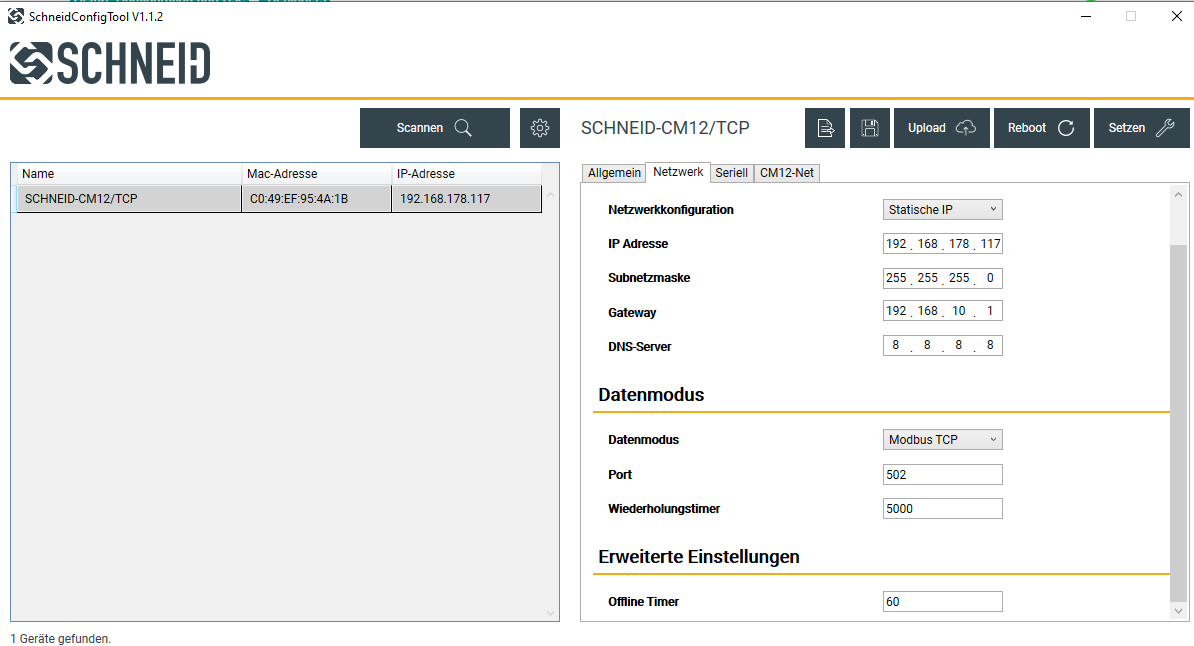
Task: Expand the Netzwerkkonfiguration dropdown
Action: coord(943,209)
